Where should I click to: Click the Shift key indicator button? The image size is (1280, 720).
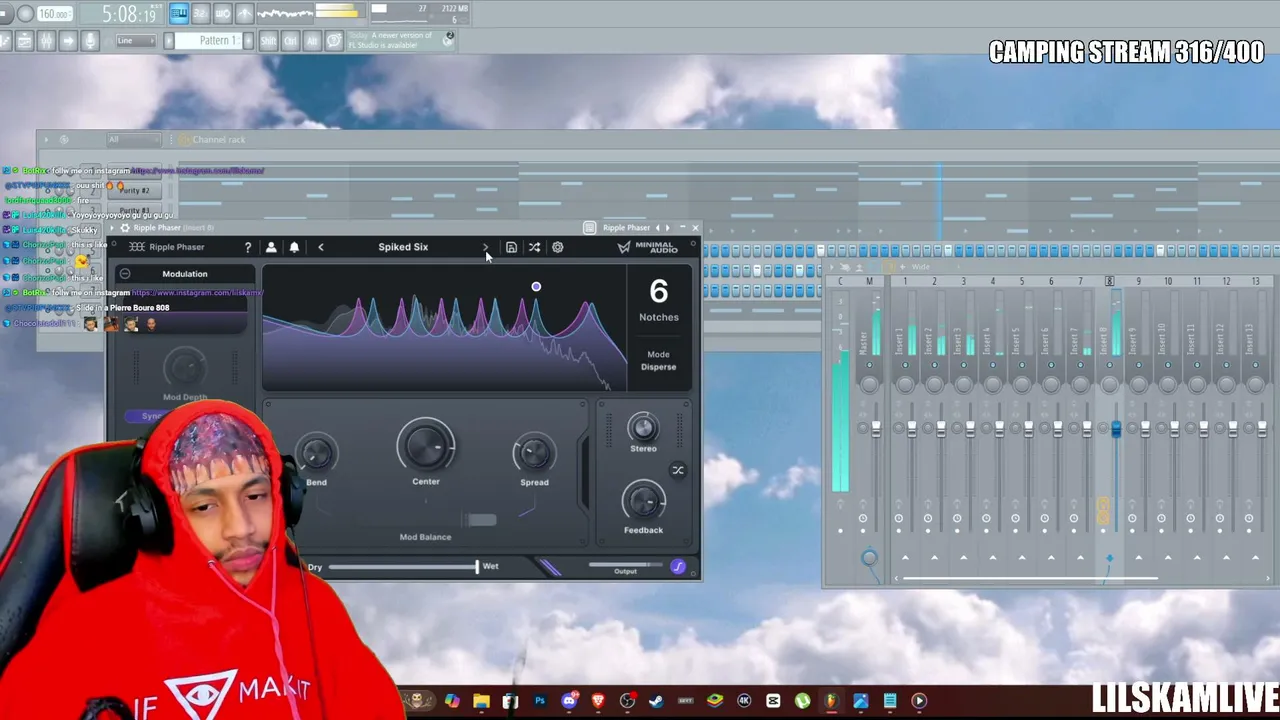(268, 41)
